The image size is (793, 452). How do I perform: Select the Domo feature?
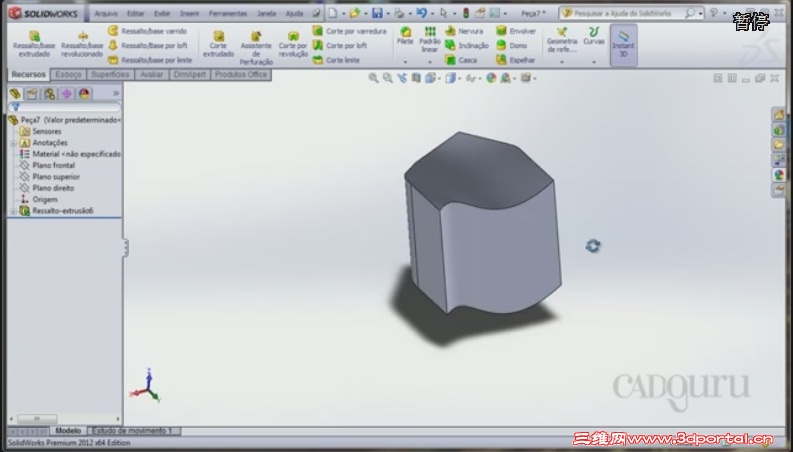pyautogui.click(x=512, y=46)
